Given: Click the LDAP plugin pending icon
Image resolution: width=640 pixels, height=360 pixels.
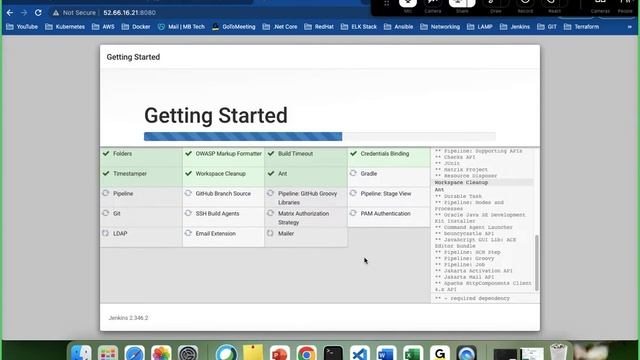Looking at the screenshot, I should point(106,233).
